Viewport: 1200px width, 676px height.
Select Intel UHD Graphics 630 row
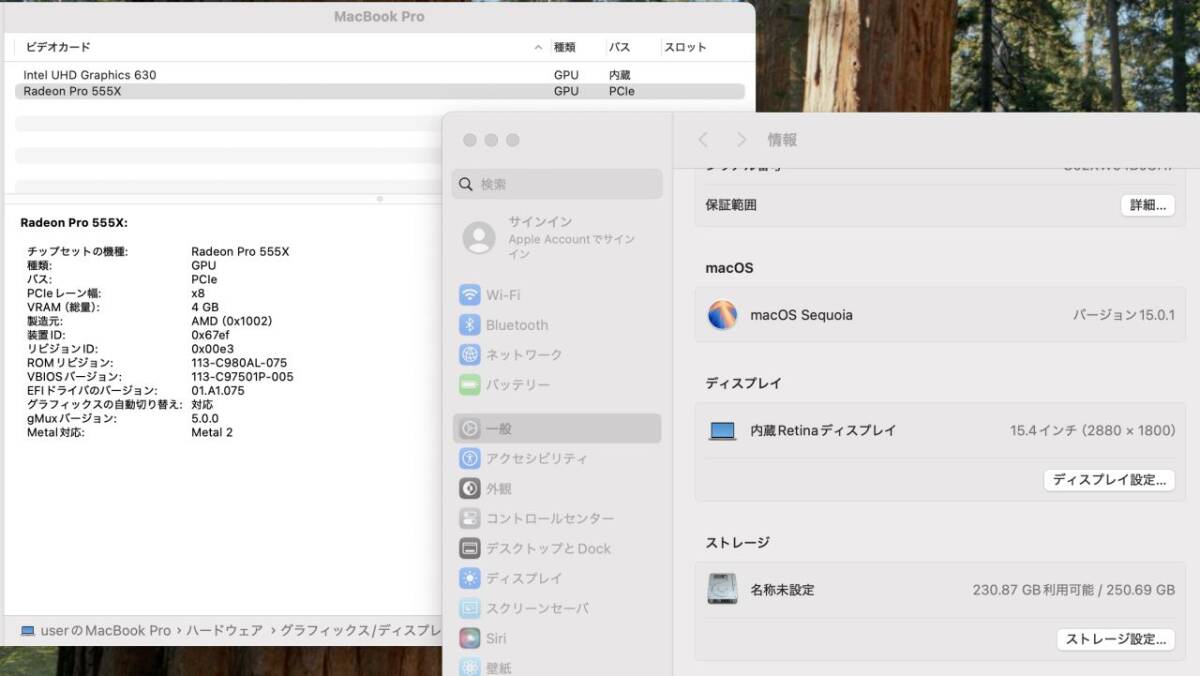380,75
